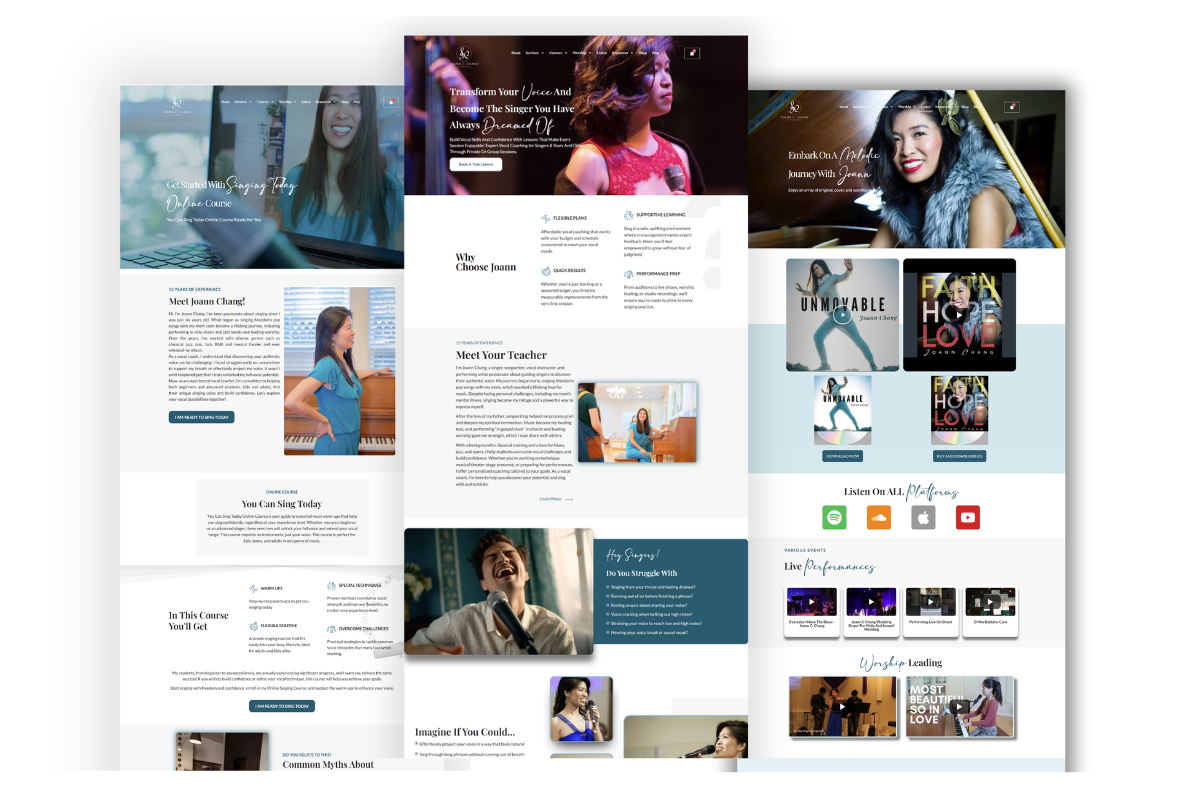The height and width of the screenshot is (800, 1200).
Task: Open the Shop menu item on center page
Action: coord(643,53)
